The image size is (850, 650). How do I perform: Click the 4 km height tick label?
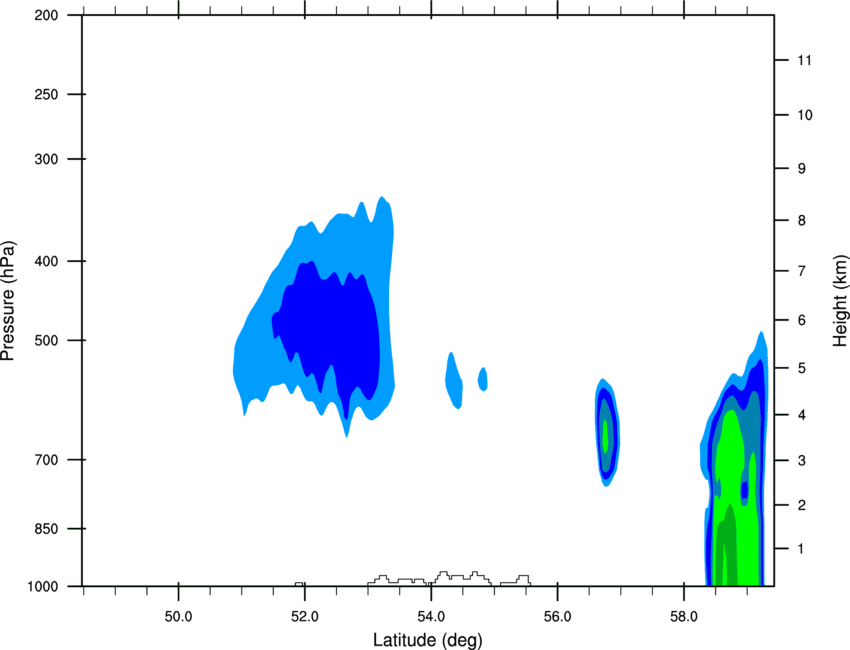[x=802, y=415]
